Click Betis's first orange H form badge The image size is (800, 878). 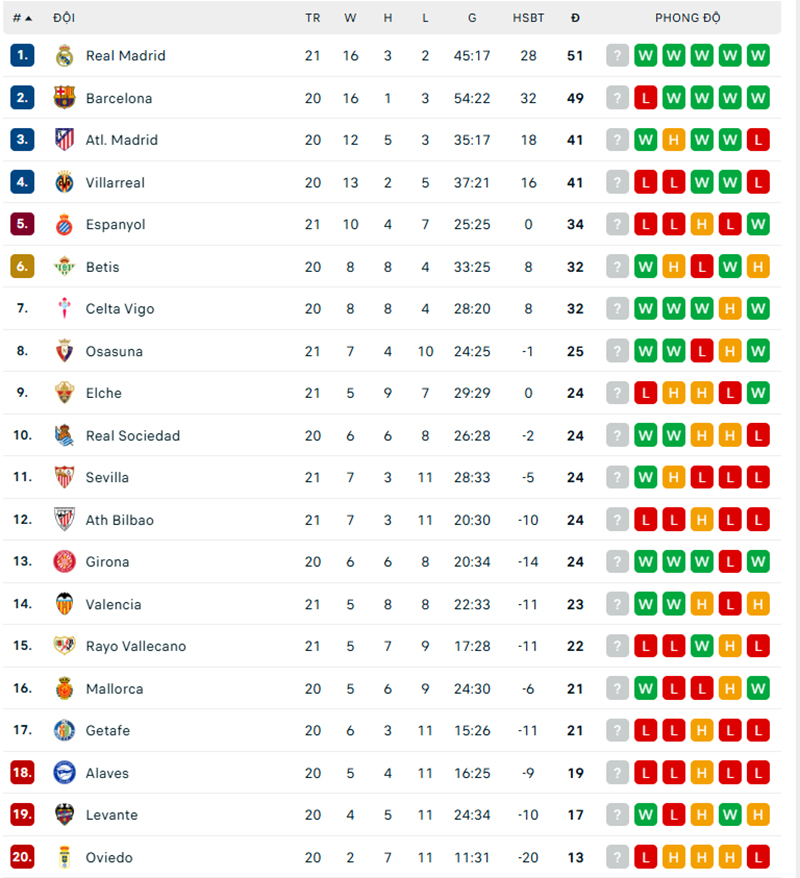click(674, 267)
